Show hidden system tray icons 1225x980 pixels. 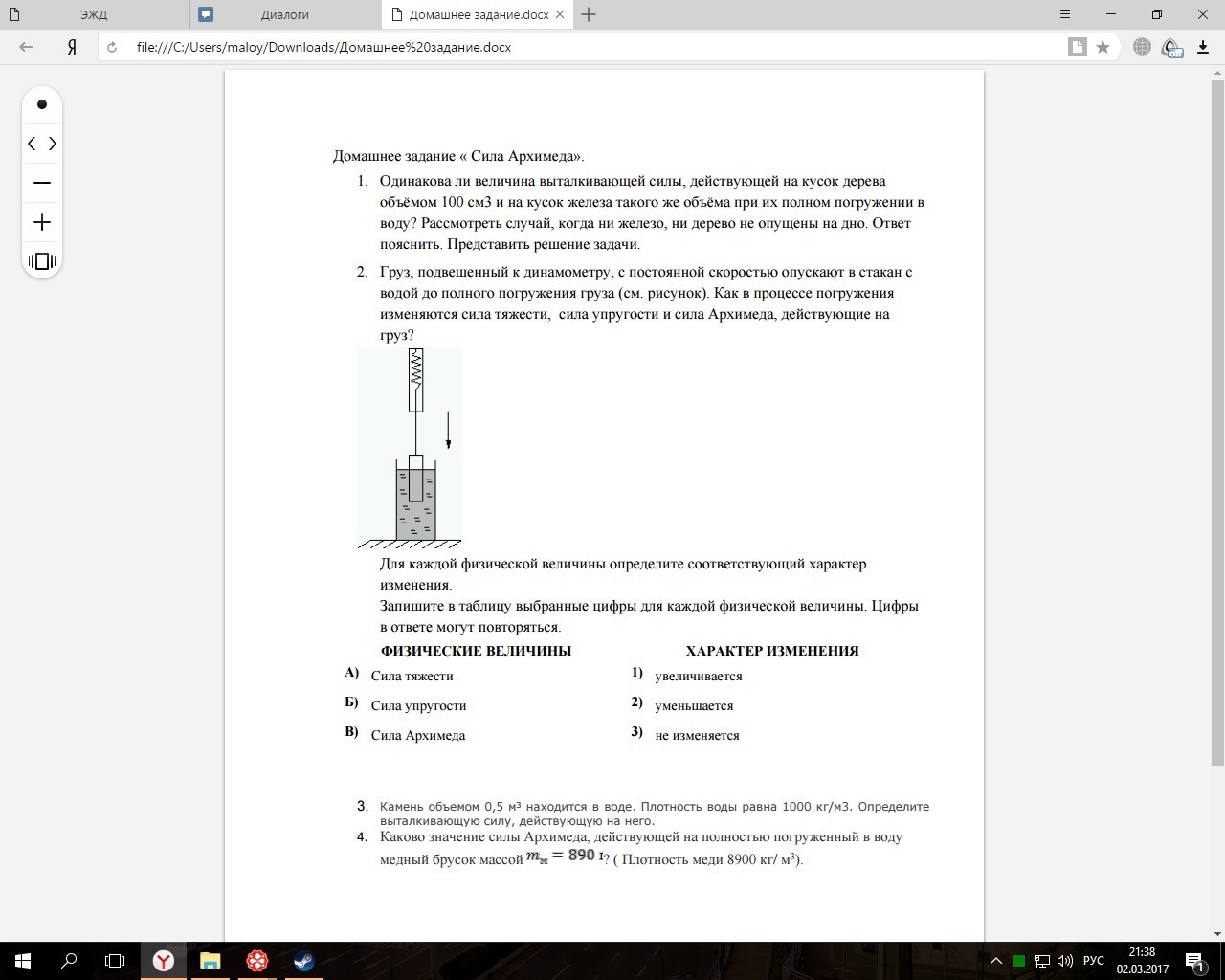(995, 961)
